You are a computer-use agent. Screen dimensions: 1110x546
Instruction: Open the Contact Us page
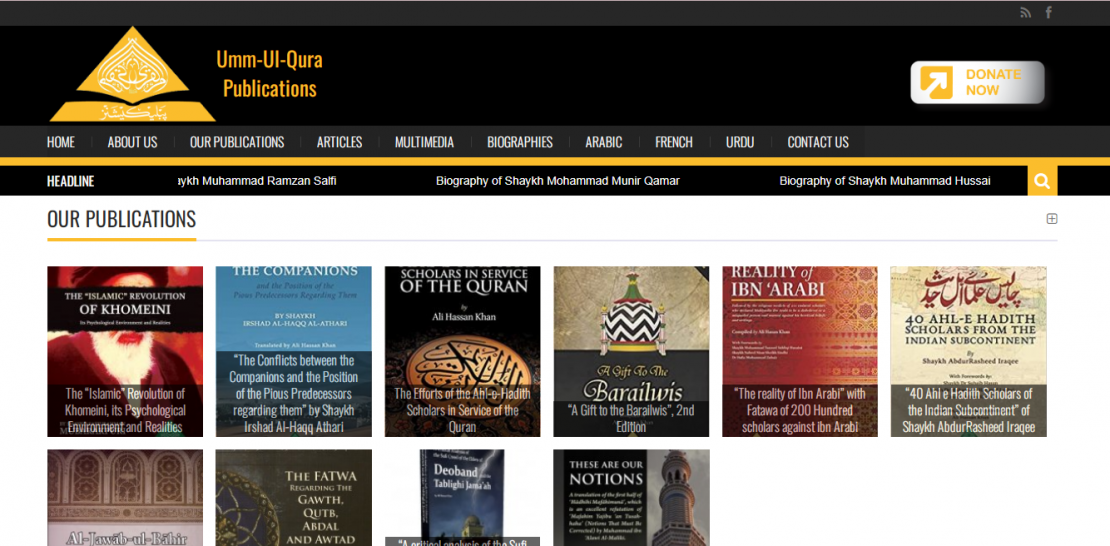click(x=818, y=142)
